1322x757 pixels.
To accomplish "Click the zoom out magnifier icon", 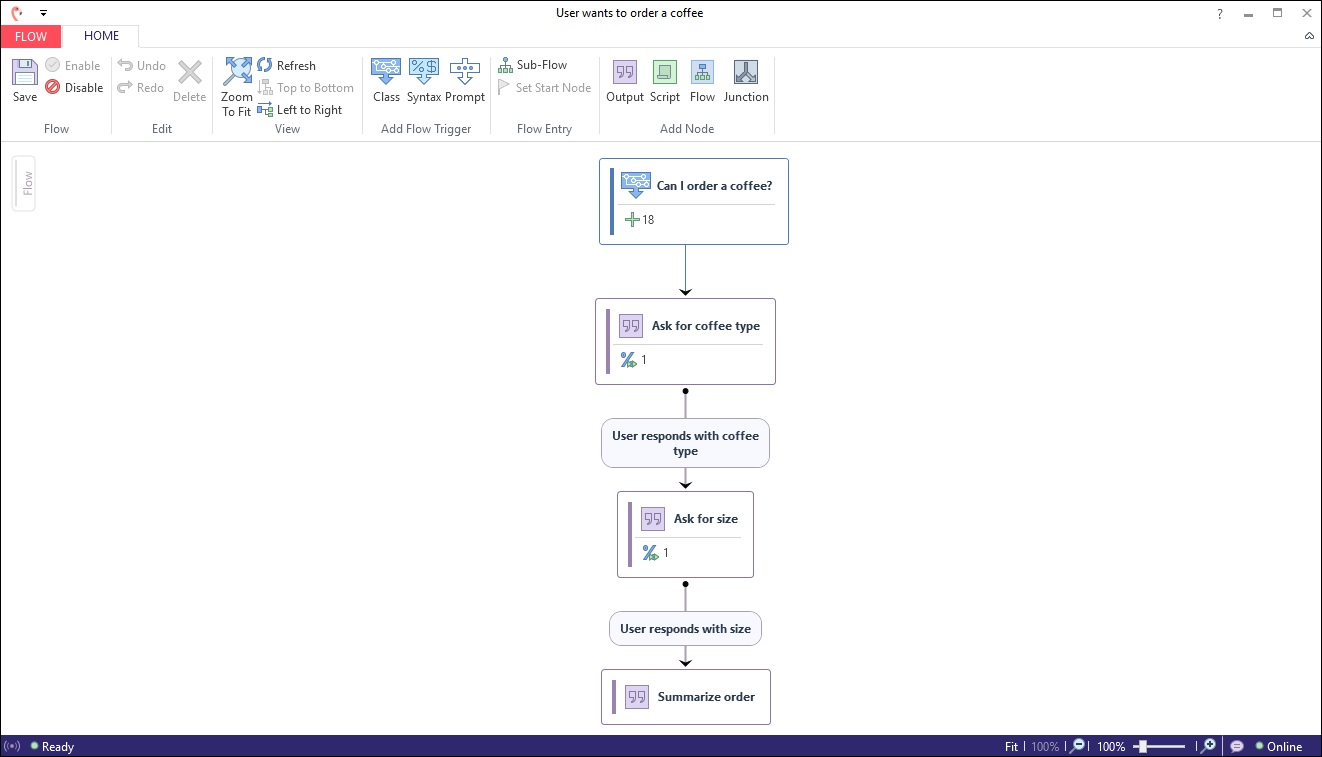I will 1077,746.
